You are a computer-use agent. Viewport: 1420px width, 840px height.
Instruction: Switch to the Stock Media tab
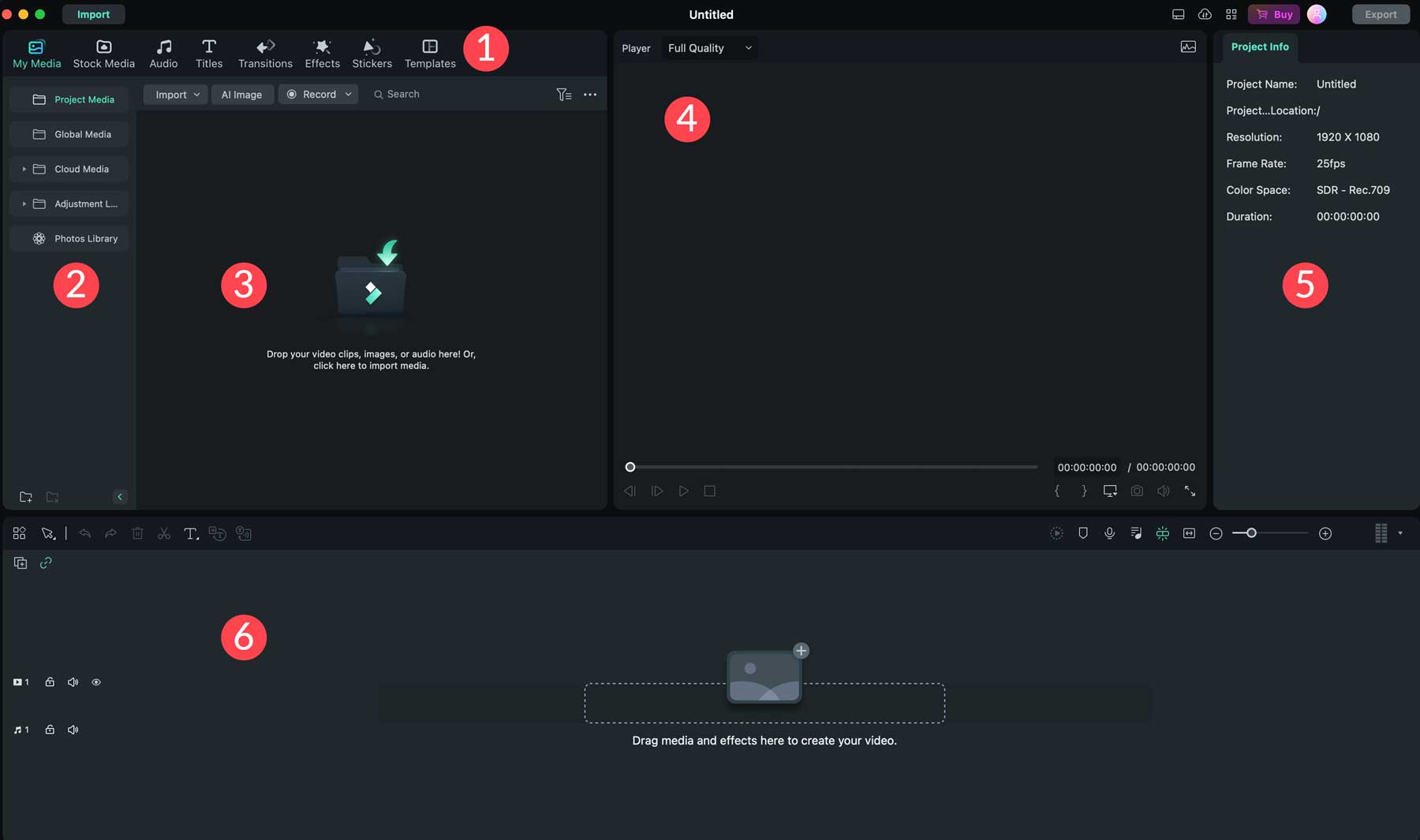[x=103, y=53]
